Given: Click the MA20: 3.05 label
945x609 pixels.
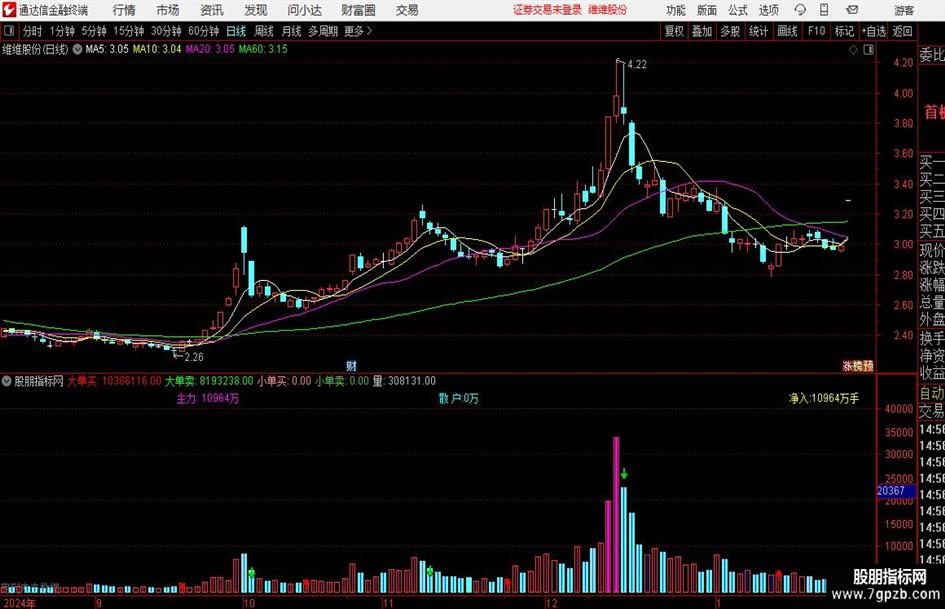Looking at the screenshot, I should pyautogui.click(x=210, y=49).
